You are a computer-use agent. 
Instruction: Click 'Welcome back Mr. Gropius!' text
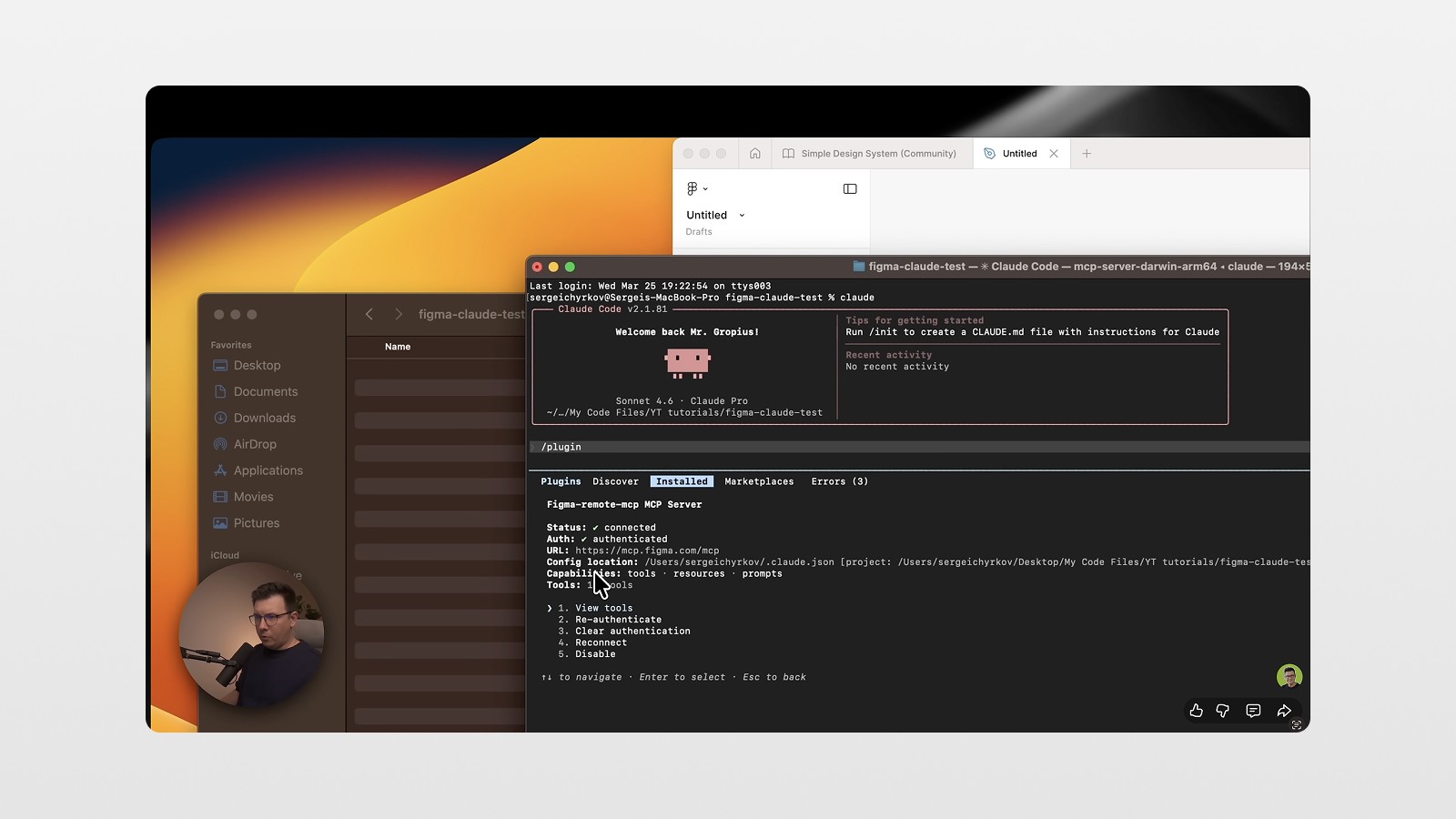687,332
